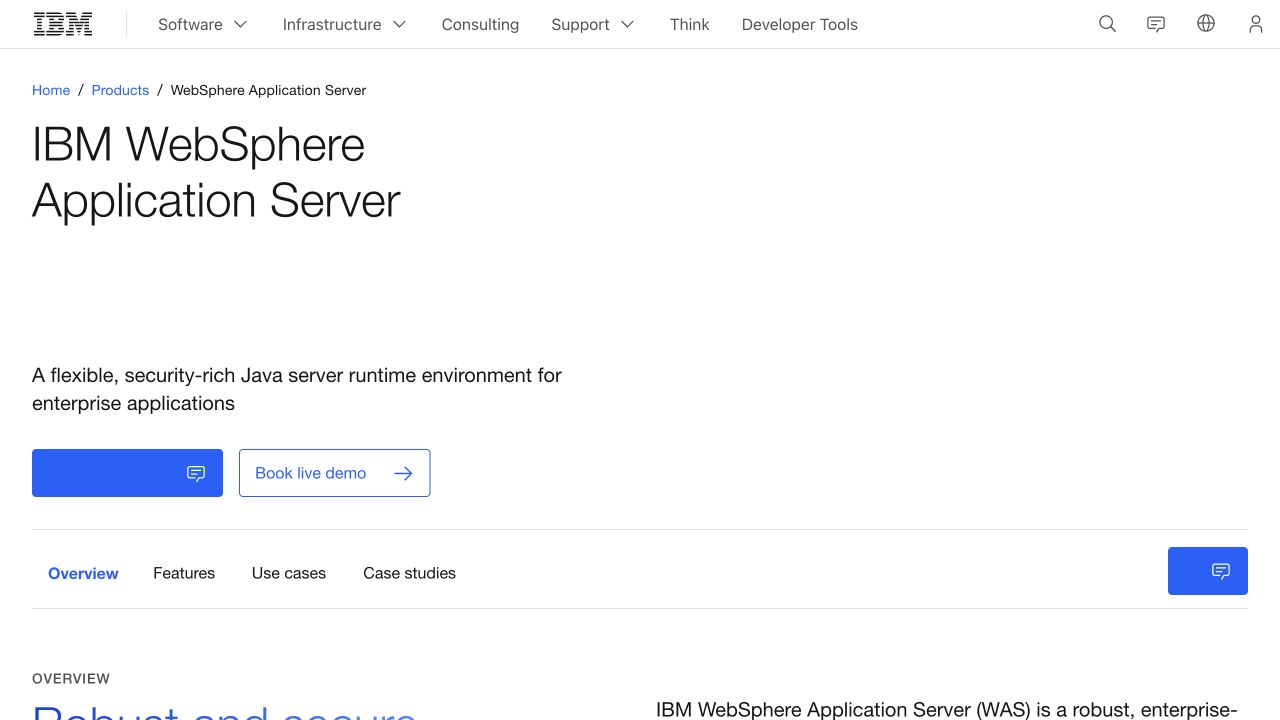Expand the Infrastructure menu

click(345, 24)
